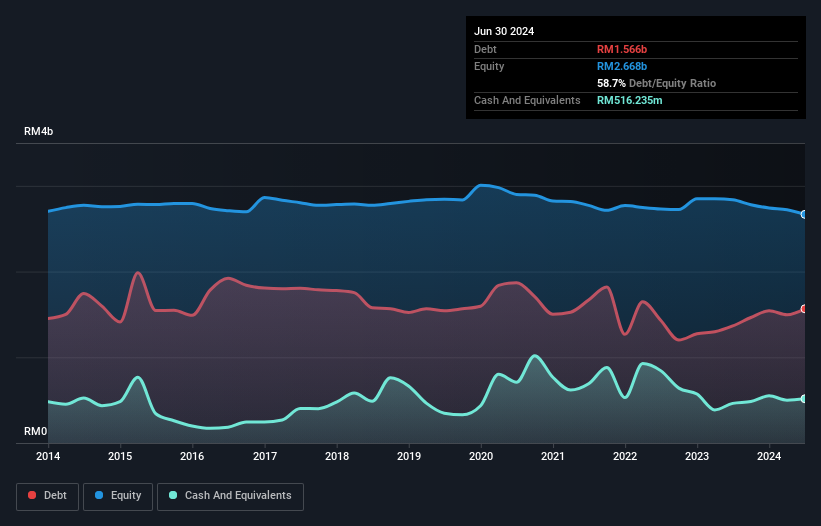Click the RM1.566b debt value
The width and height of the screenshot is (821, 526).
point(622,49)
